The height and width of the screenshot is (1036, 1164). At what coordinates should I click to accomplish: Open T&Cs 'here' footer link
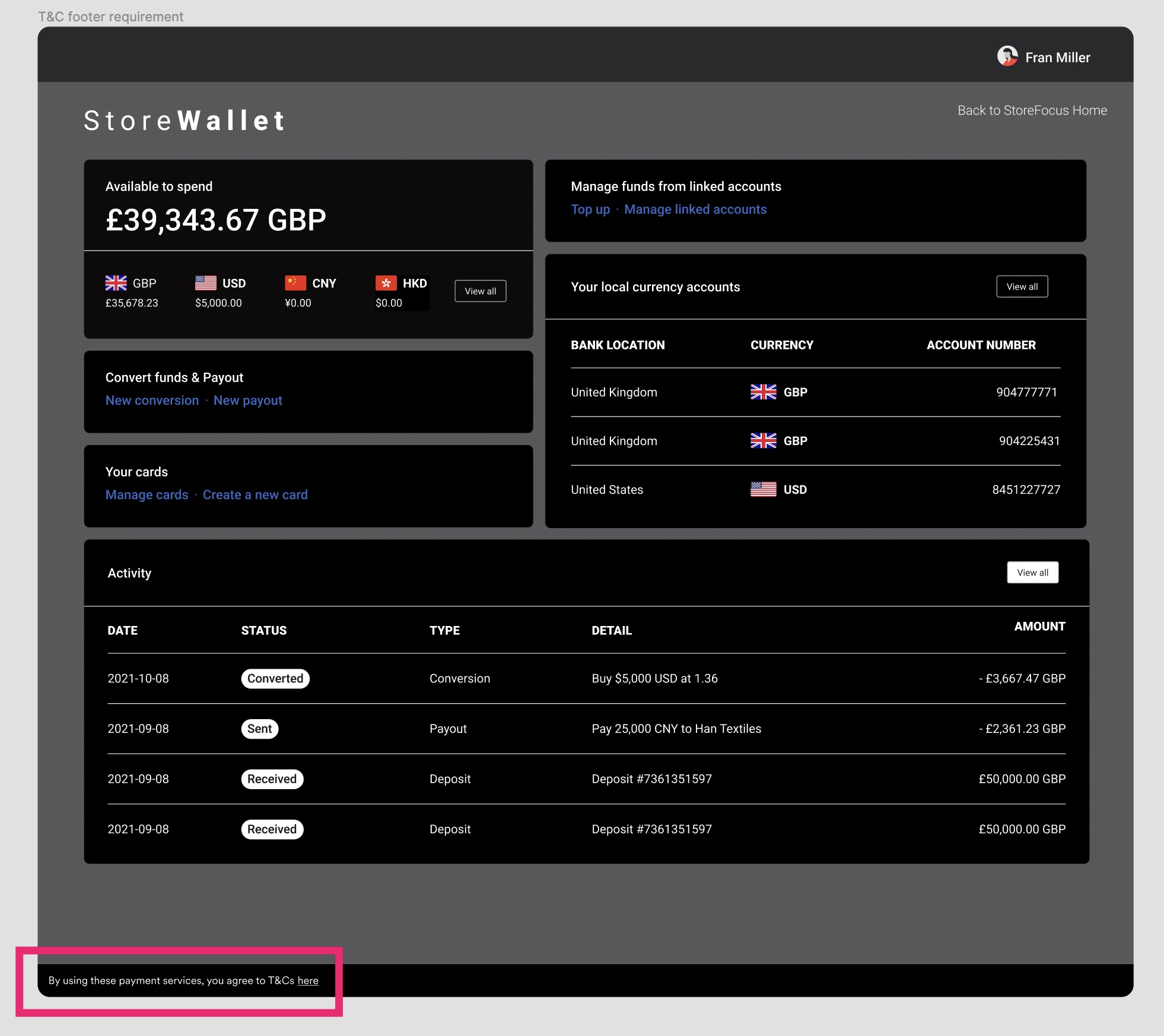click(x=308, y=981)
